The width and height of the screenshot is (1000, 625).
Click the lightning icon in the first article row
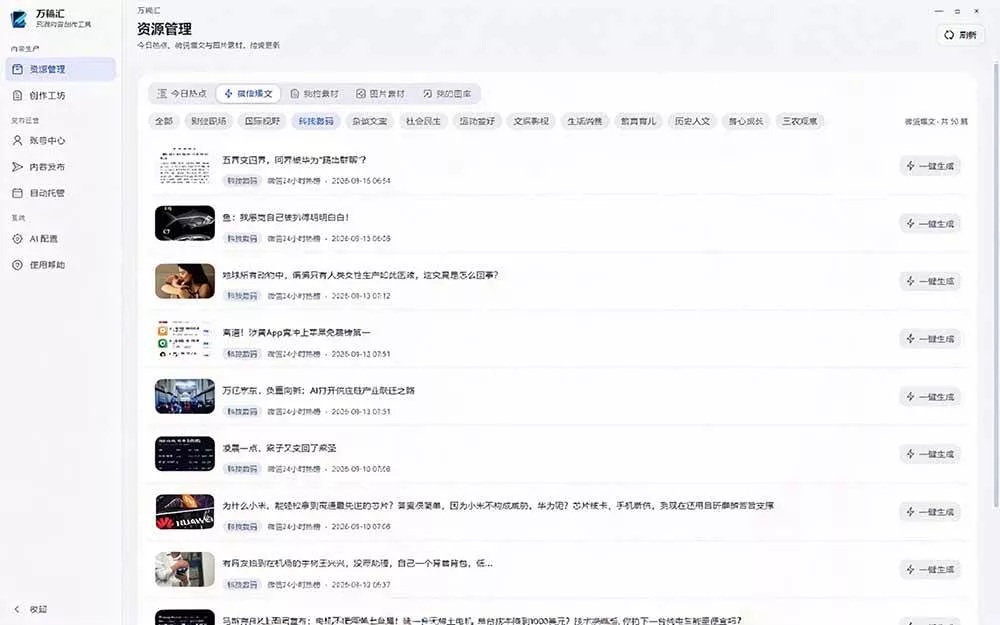click(911, 166)
